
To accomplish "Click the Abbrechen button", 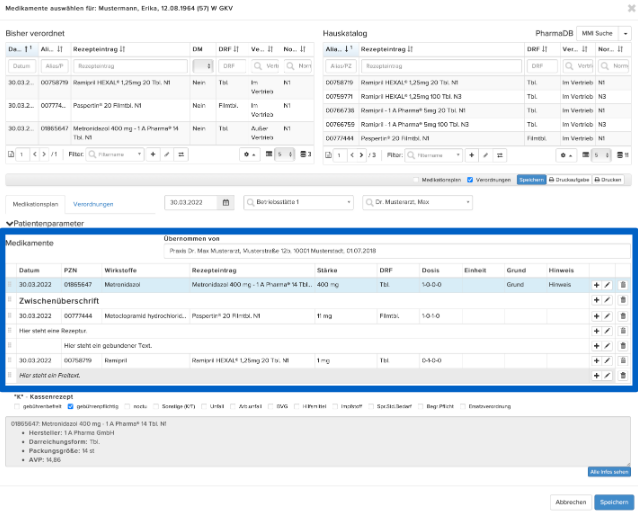I will tap(570, 502).
